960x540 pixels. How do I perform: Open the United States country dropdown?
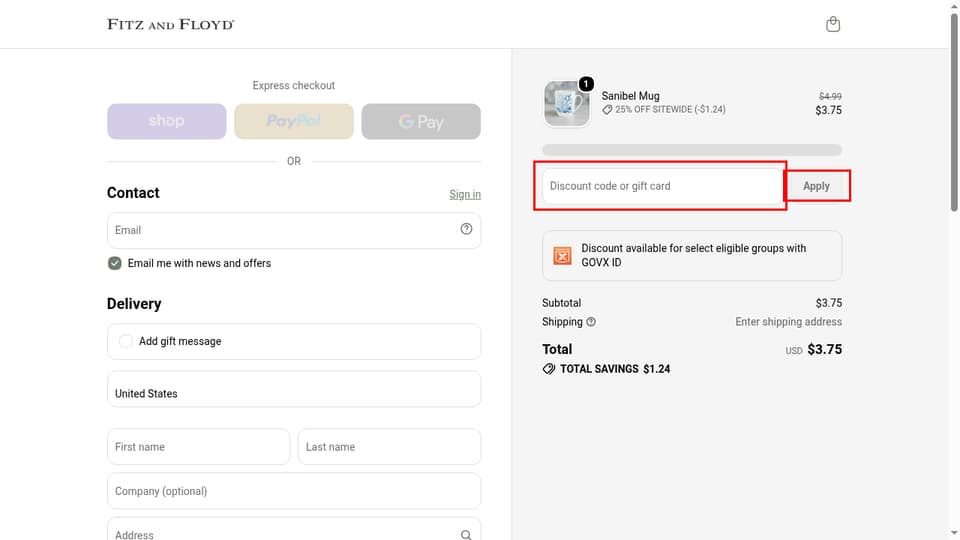294,389
